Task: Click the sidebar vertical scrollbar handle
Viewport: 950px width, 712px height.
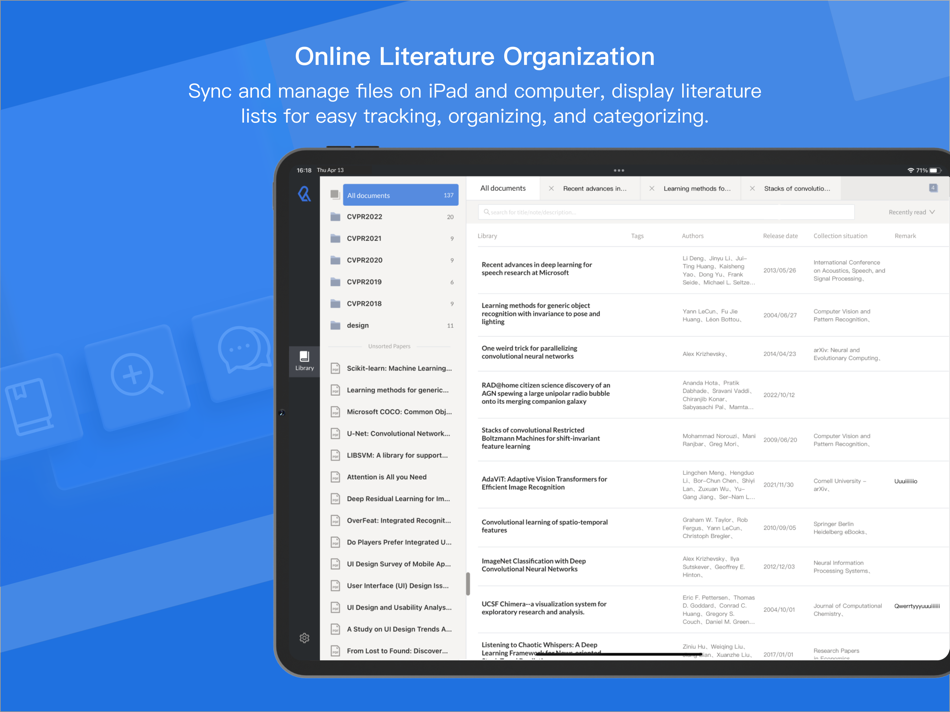Action: (468, 584)
